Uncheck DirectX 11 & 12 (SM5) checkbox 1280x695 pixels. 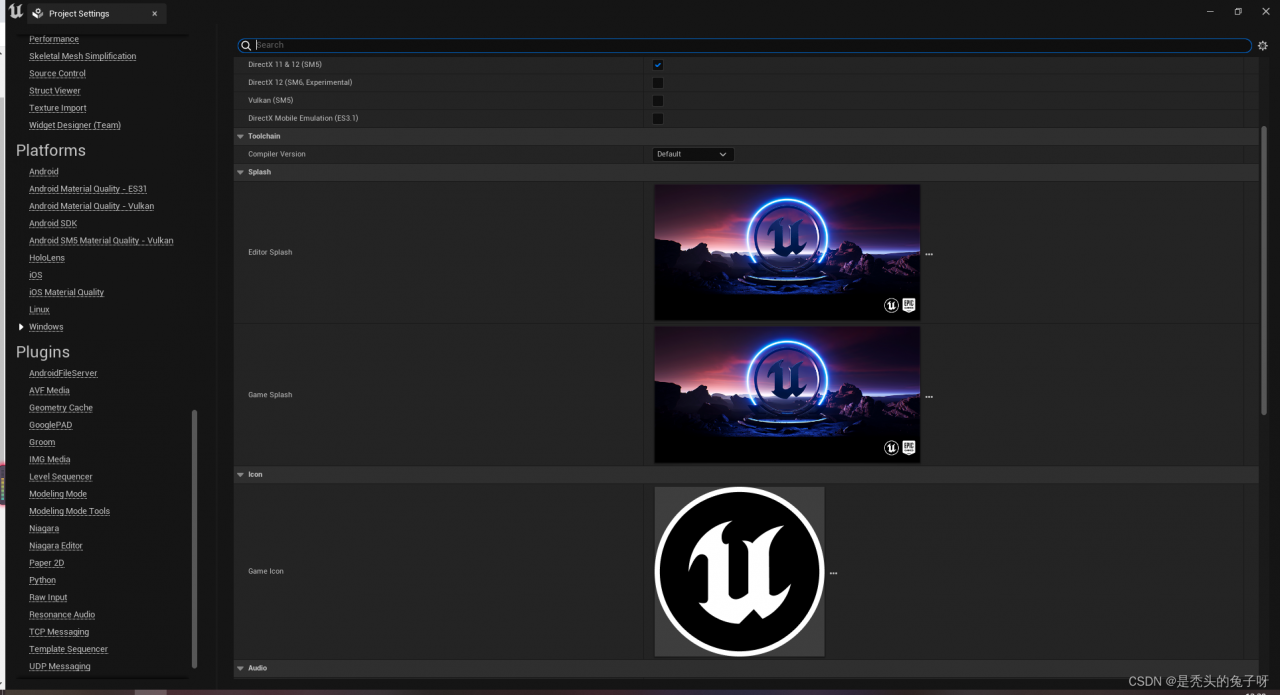[x=658, y=65]
